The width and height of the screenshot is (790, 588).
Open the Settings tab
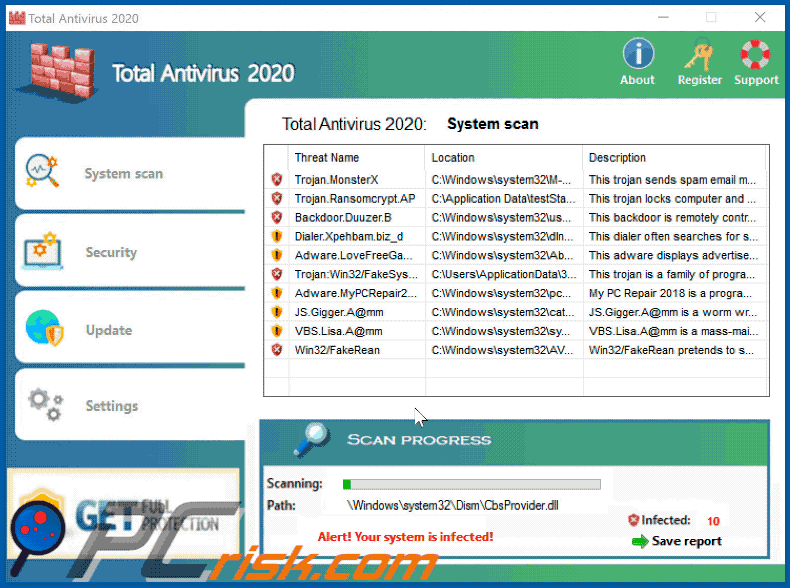pos(130,405)
